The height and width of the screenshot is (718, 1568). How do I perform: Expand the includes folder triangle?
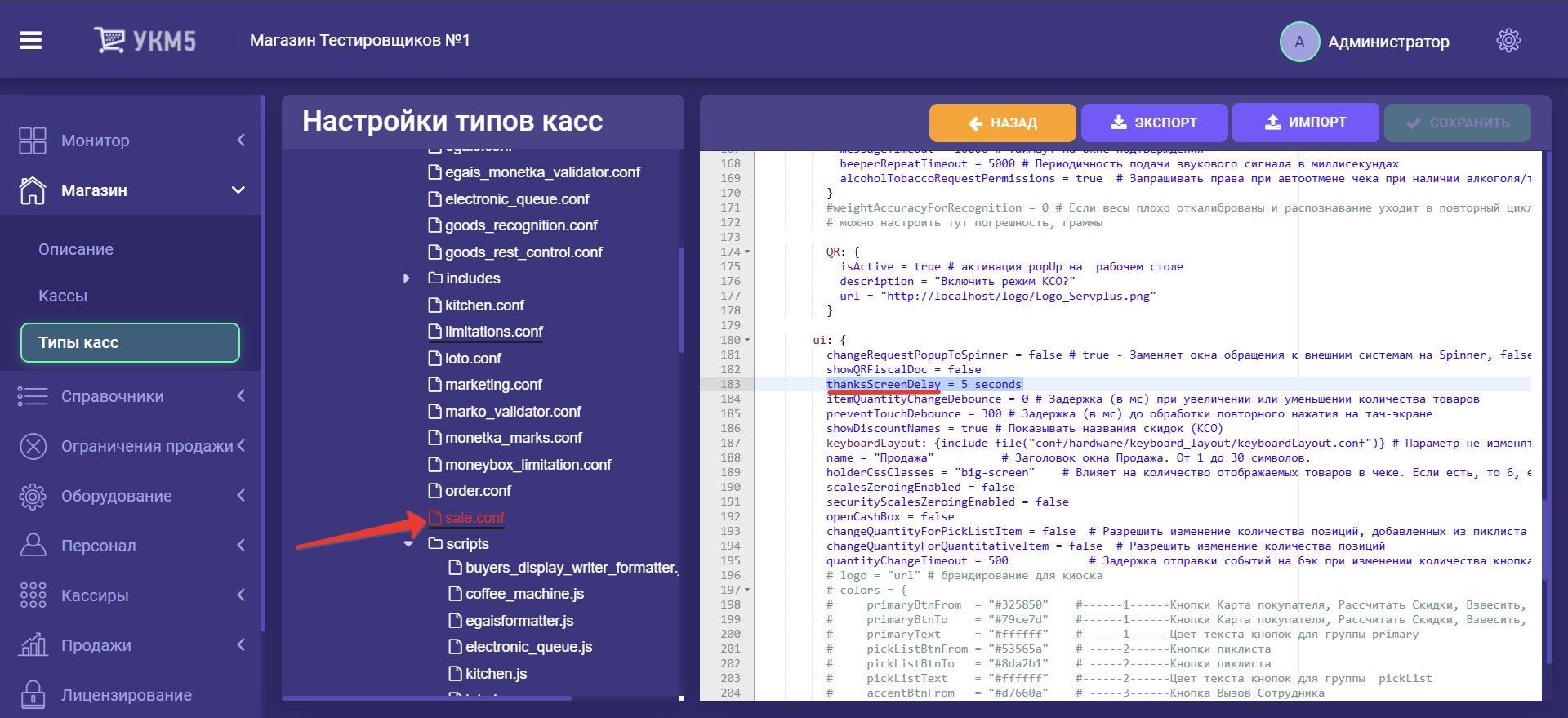click(x=407, y=279)
